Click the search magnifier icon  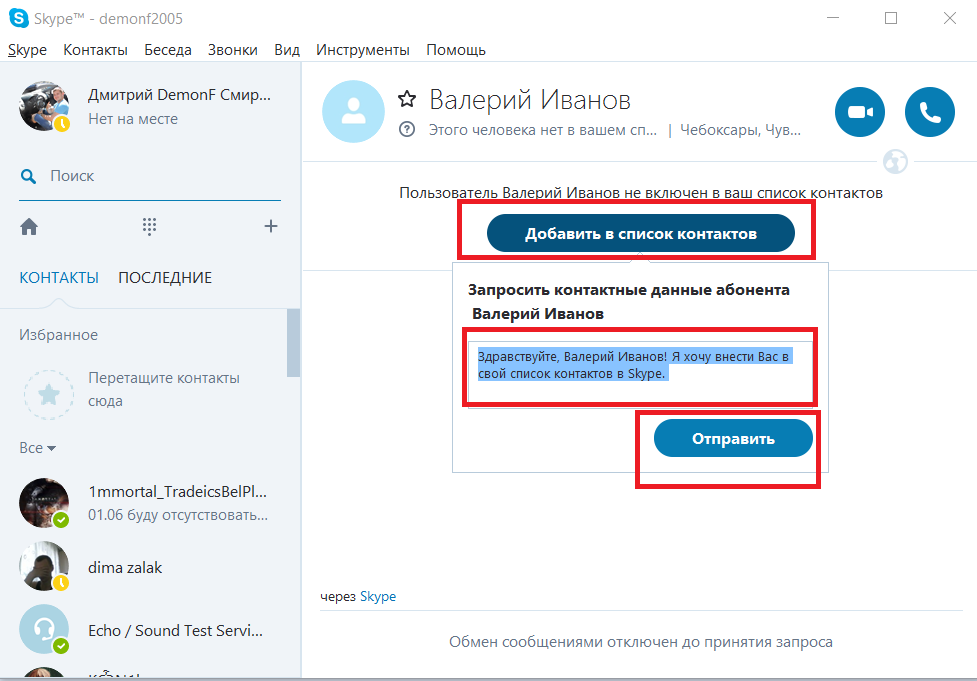pyautogui.click(x=29, y=176)
